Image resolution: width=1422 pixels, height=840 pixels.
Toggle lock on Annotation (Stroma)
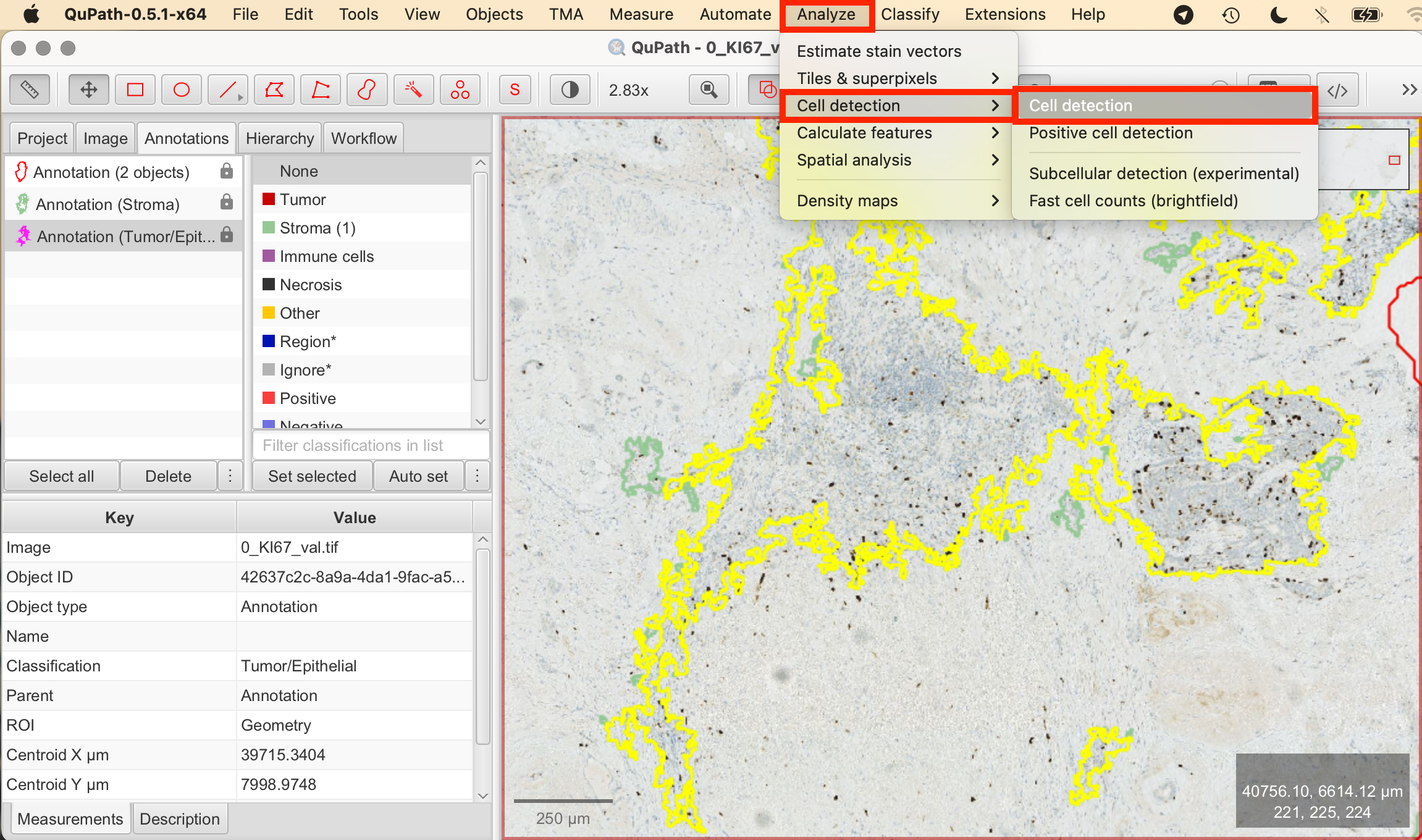tap(227, 202)
